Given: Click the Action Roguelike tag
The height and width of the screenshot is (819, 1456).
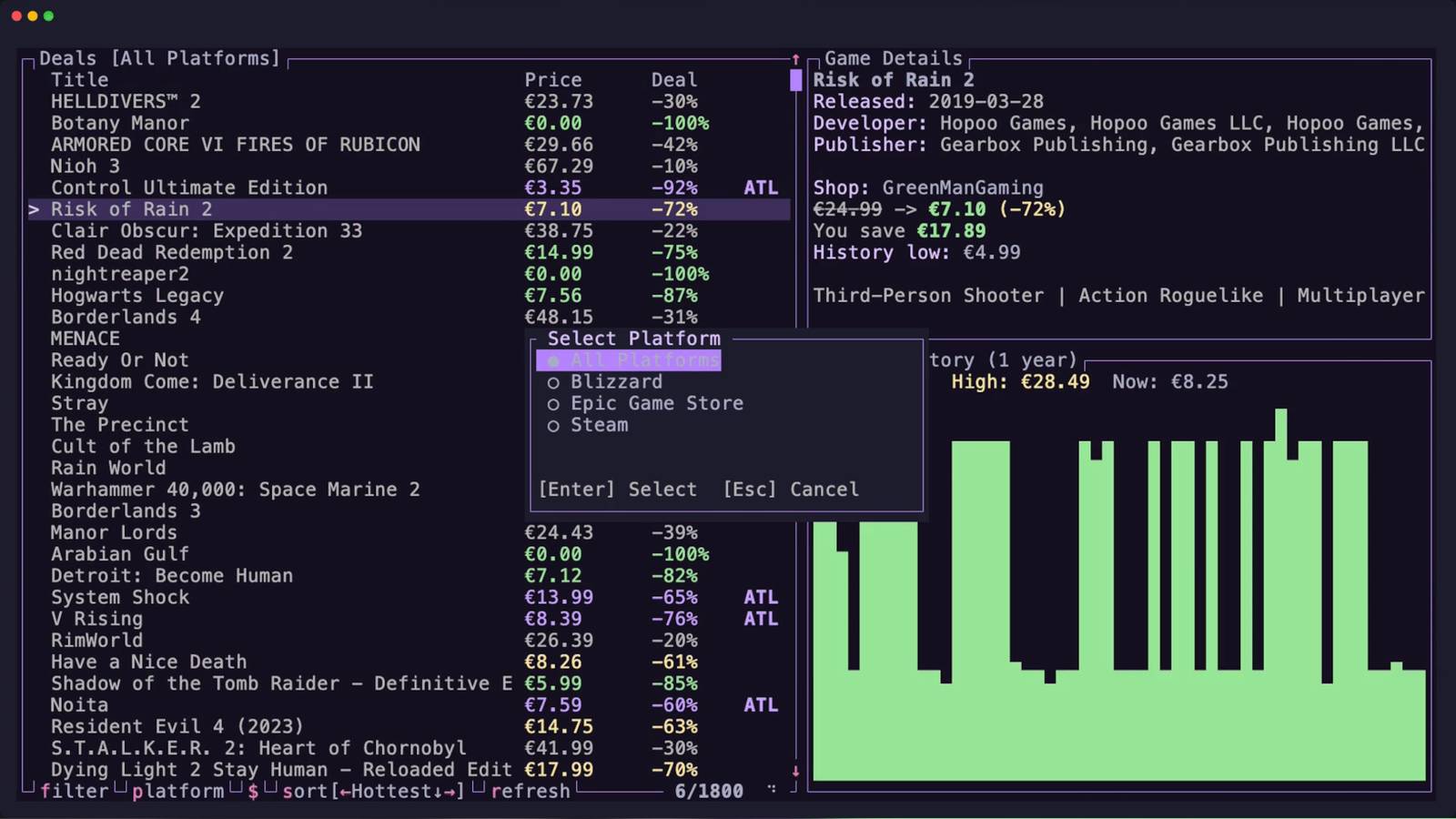Looking at the screenshot, I should point(1170,296).
